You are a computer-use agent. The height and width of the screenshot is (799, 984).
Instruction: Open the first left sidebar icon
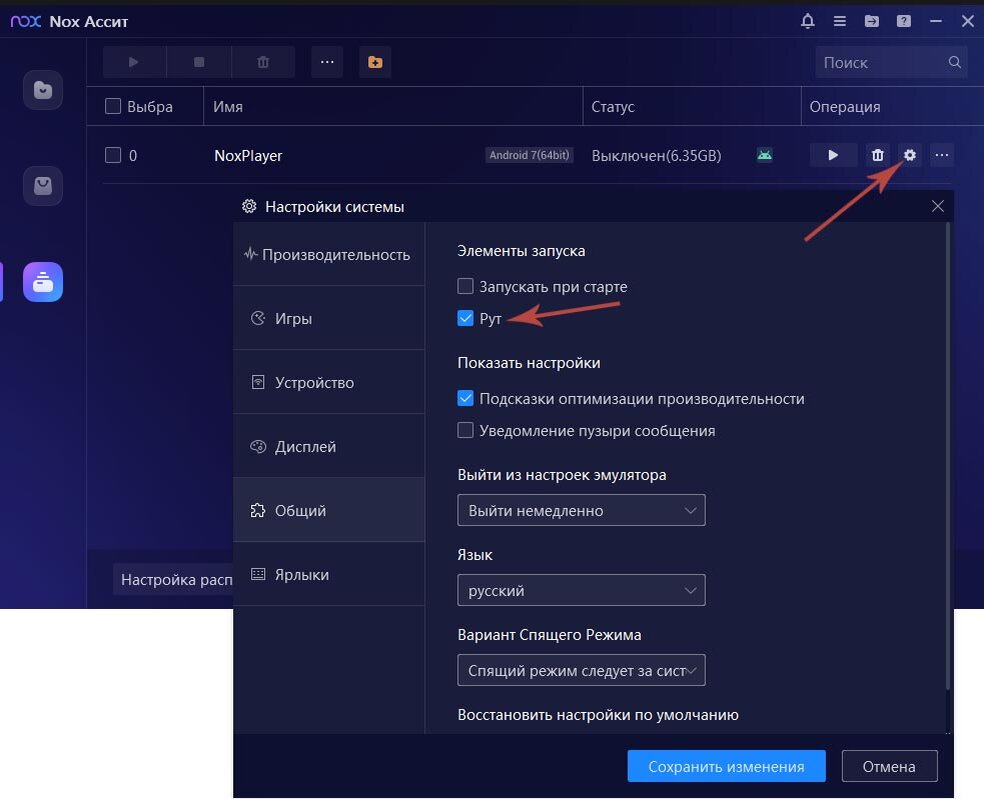pyautogui.click(x=43, y=90)
